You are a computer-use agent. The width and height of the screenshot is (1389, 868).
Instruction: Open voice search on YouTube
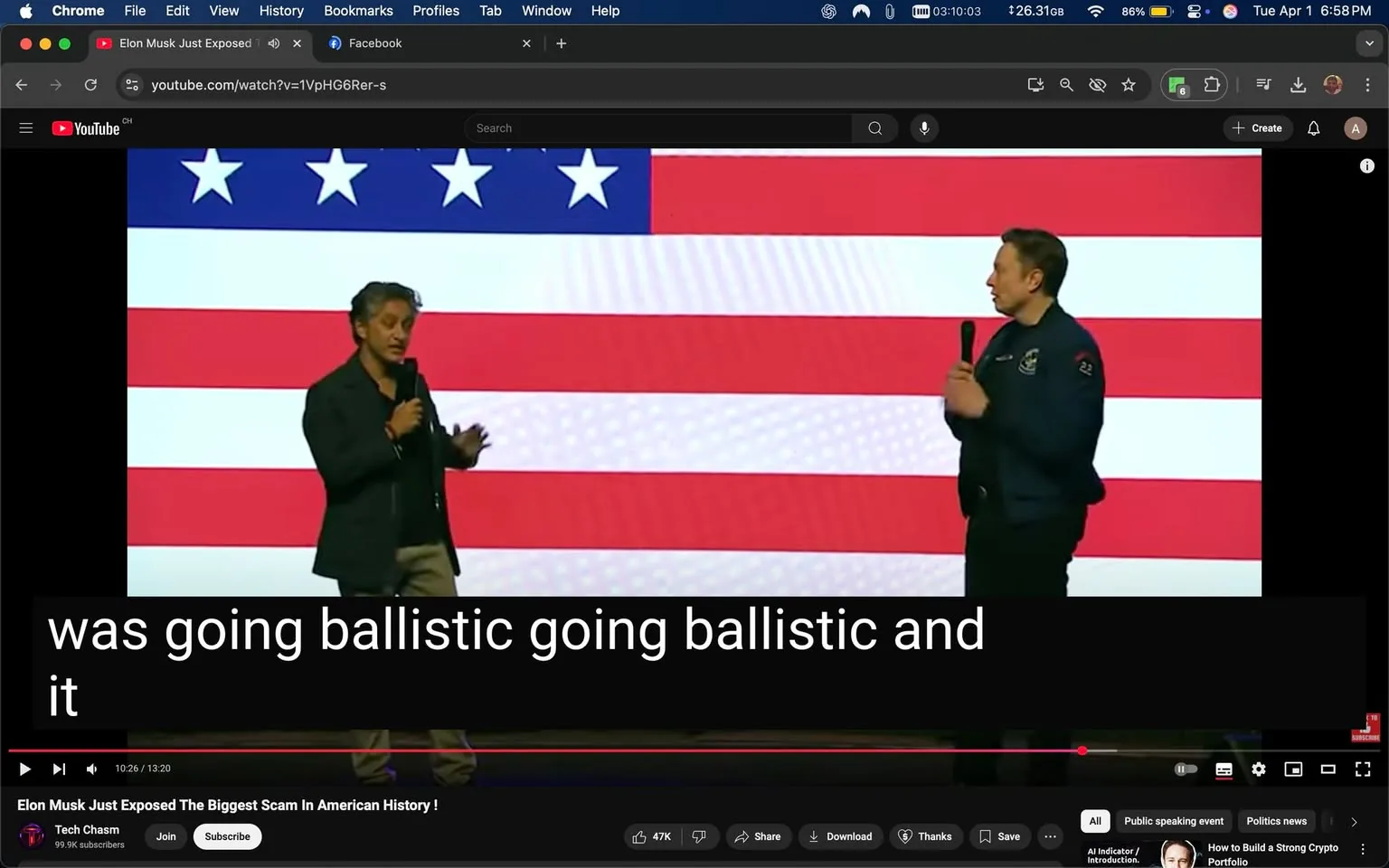(924, 127)
